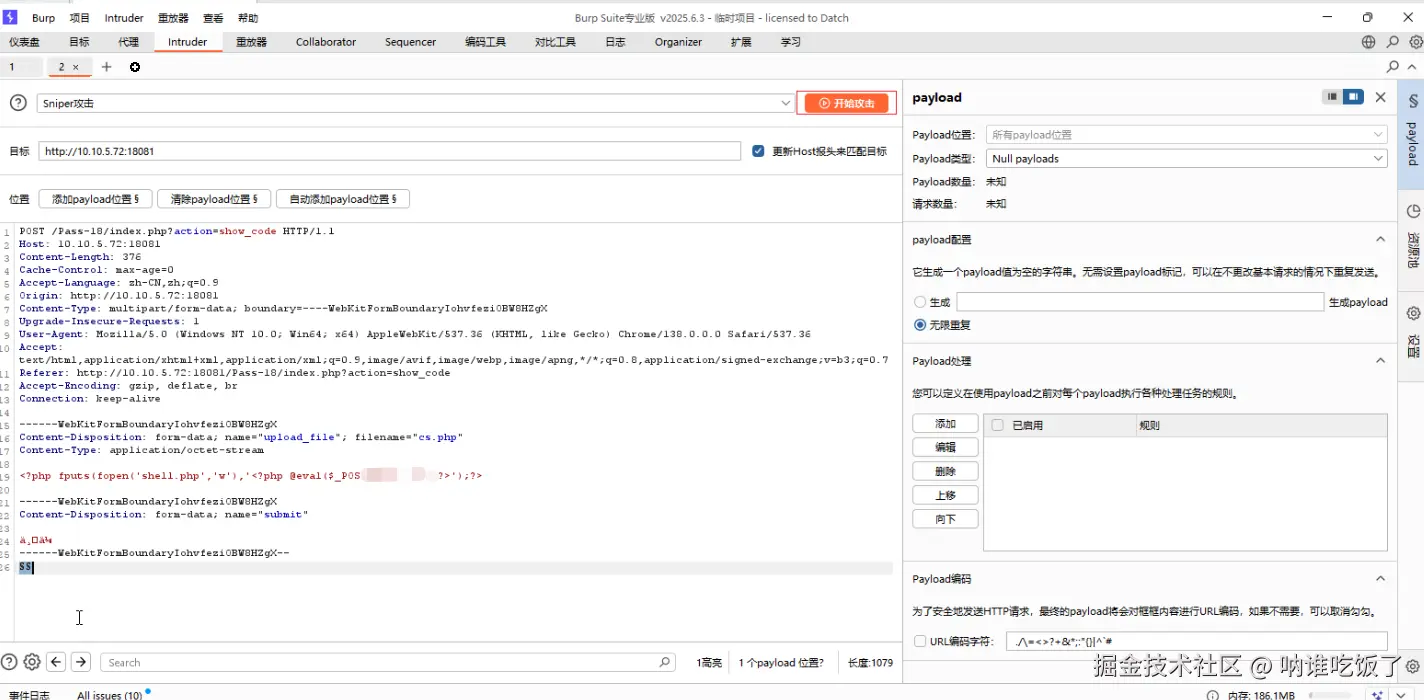Click the URL encode characters field
Image resolution: width=1424 pixels, height=700 pixels.
point(1196,641)
